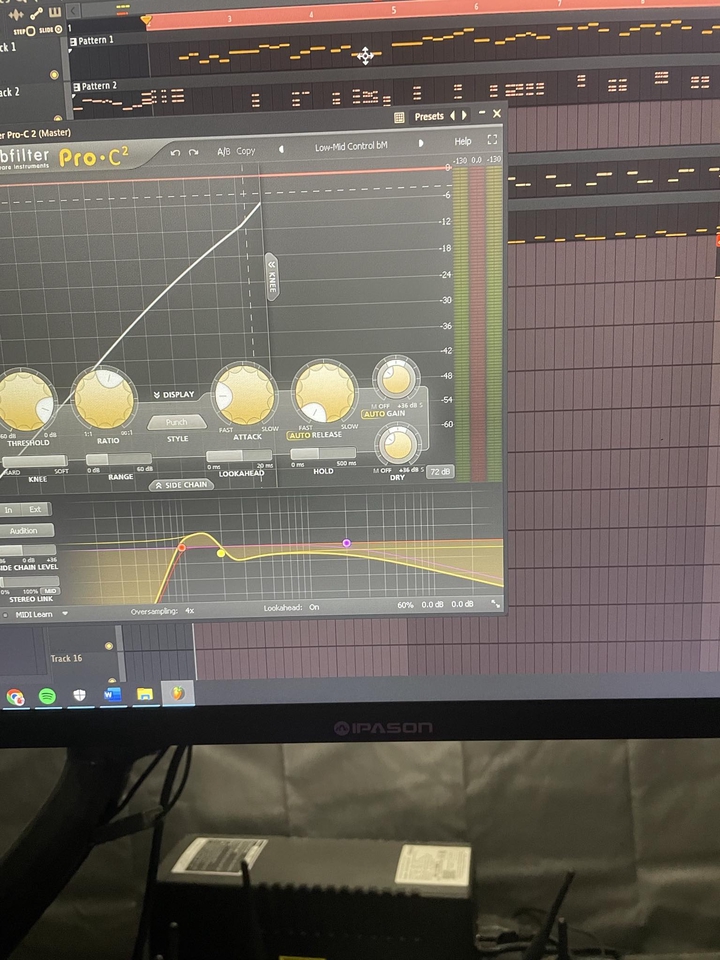The width and height of the screenshot is (720, 960).
Task: Click the Lookahead slider
Action: 239,456
